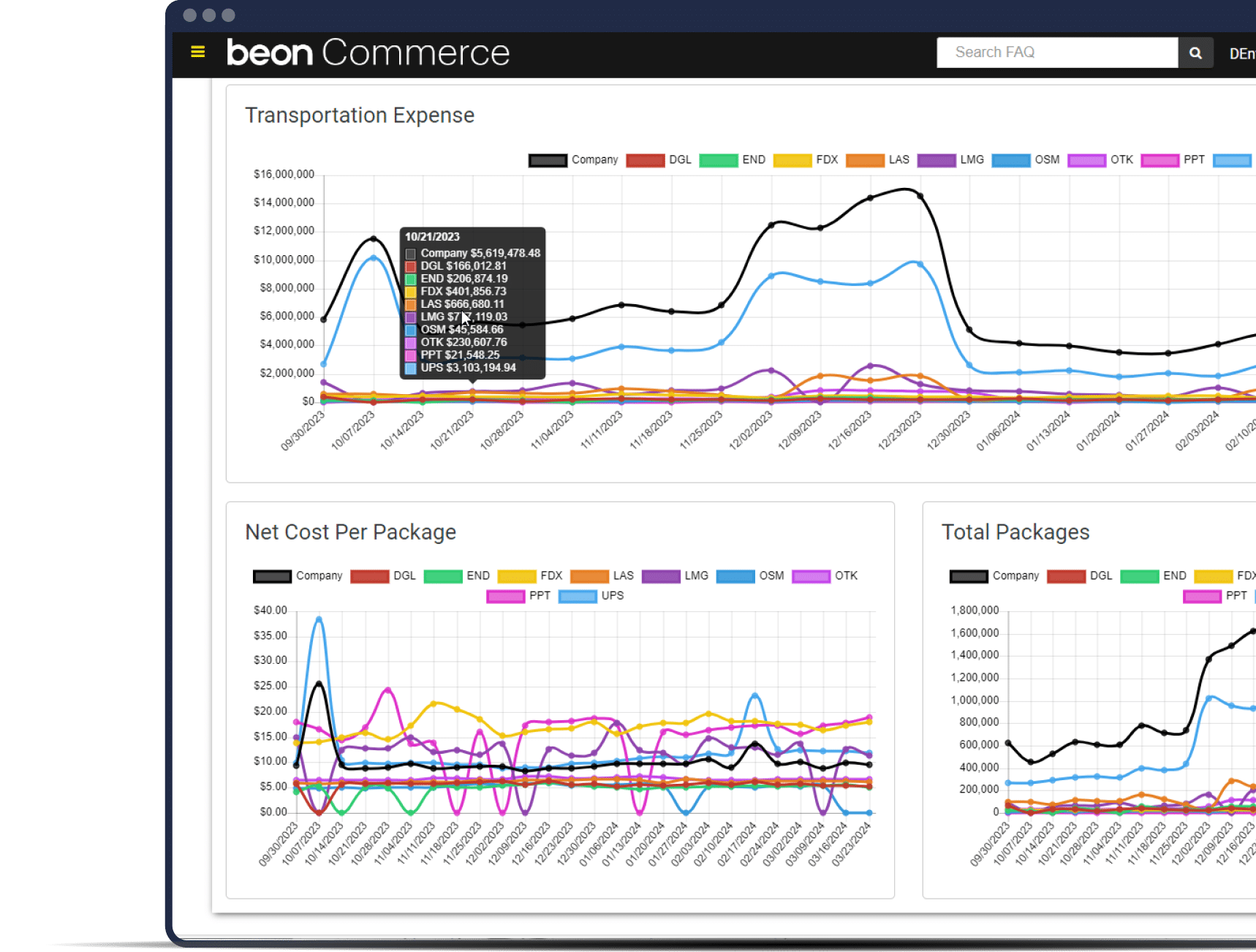
Task: Hide OSM line in Net Cost Per Package
Action: (x=750, y=576)
